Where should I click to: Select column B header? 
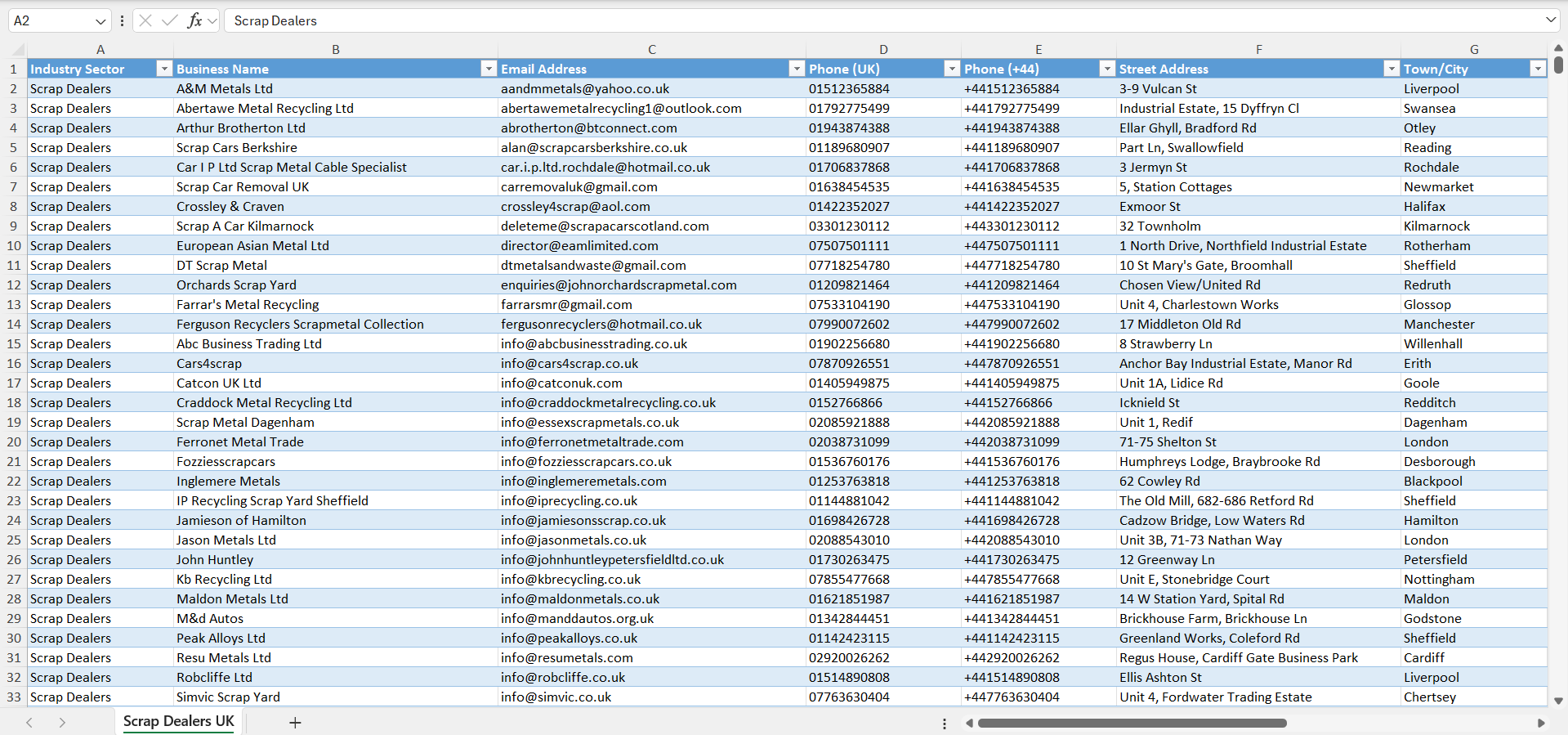pos(335,50)
